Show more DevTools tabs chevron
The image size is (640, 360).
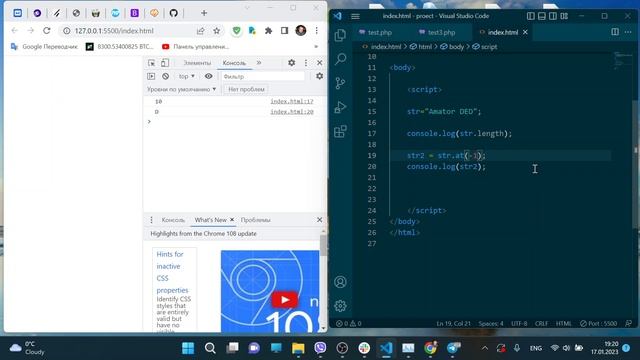259,63
